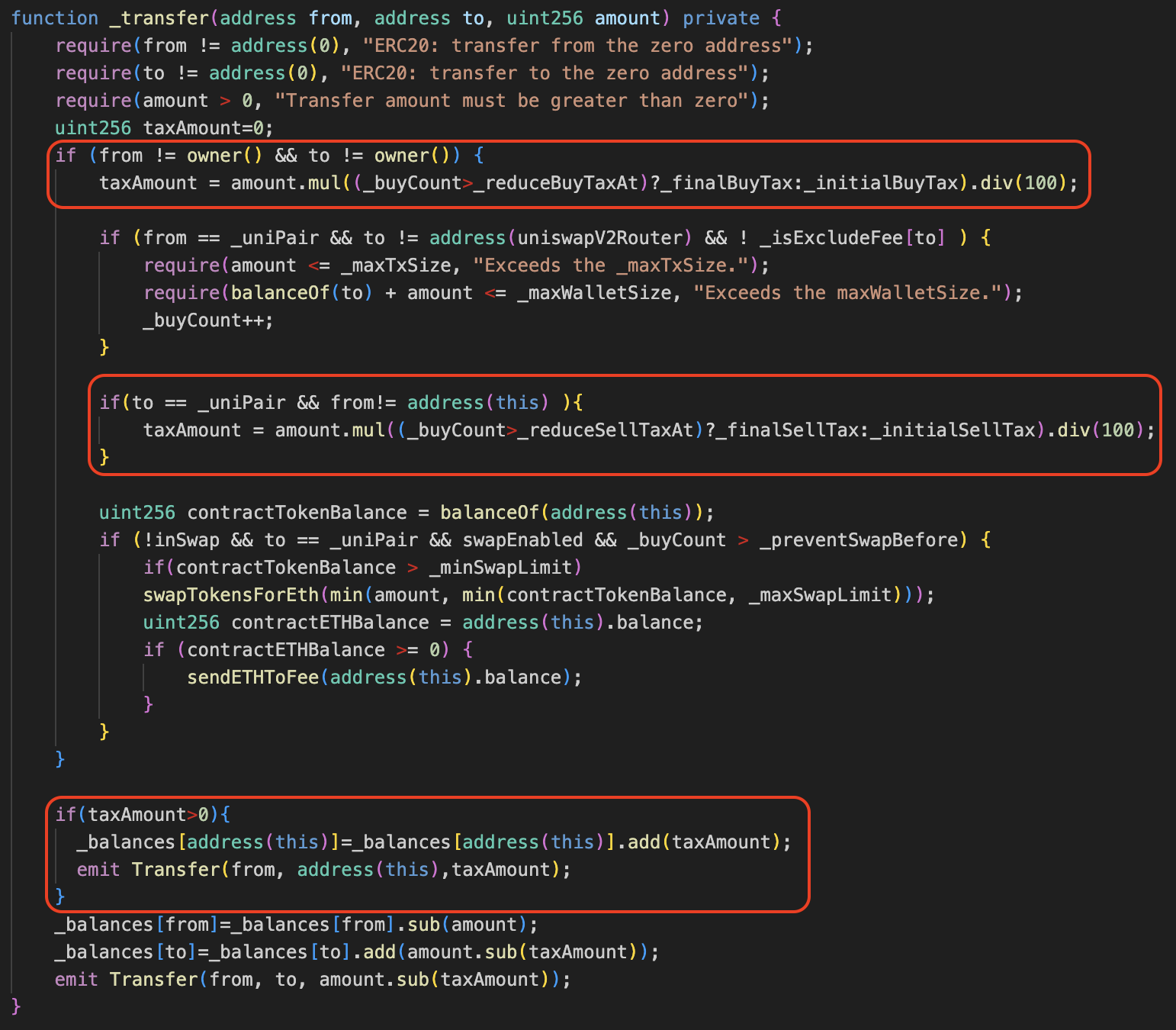Click the private keyword in function signature
1176x1030 pixels.
[721, 18]
